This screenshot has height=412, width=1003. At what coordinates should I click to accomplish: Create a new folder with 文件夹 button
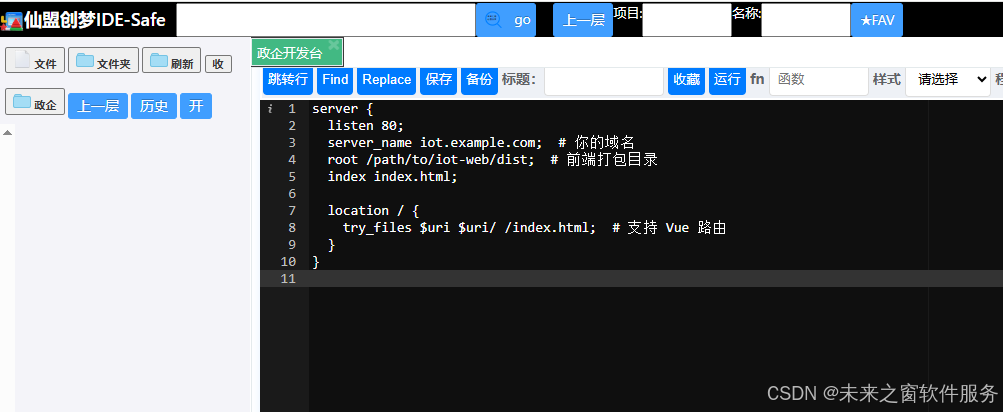[104, 60]
